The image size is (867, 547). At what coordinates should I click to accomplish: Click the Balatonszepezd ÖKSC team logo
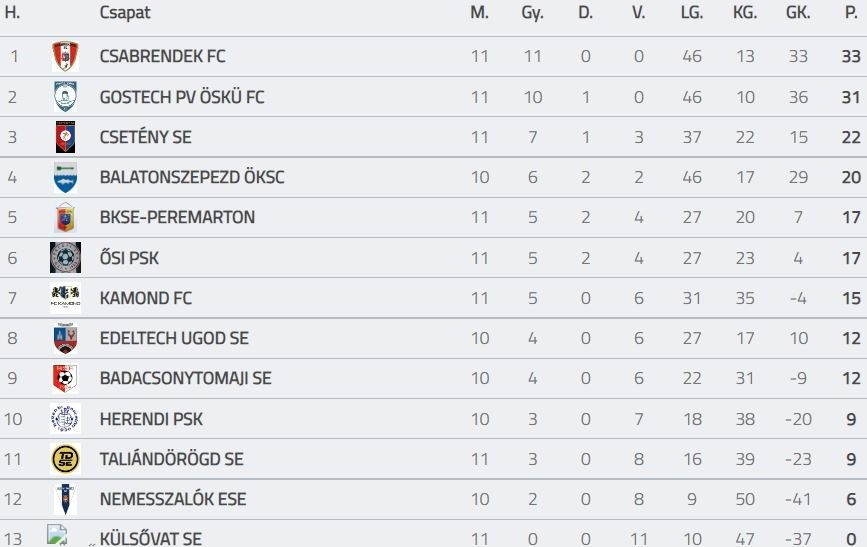(x=65, y=177)
